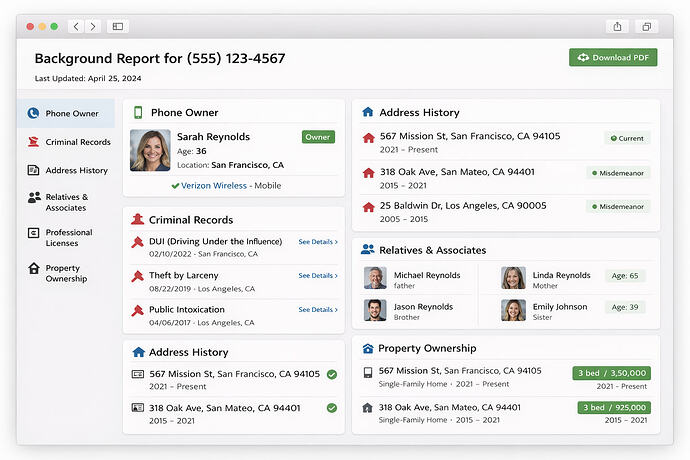This screenshot has width=690, height=460.
Task: Open the Verizon Wireless carrier link
Action: pos(214,186)
